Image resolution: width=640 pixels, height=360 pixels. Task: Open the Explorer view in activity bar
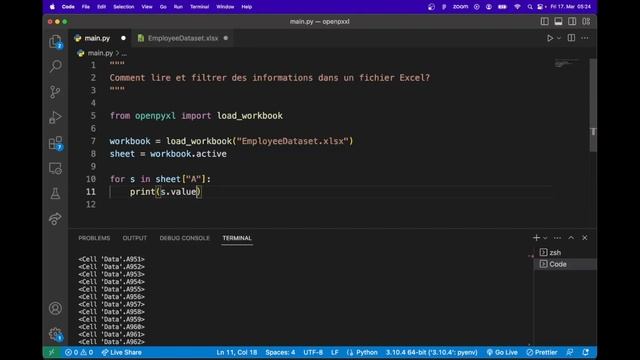[55, 41]
